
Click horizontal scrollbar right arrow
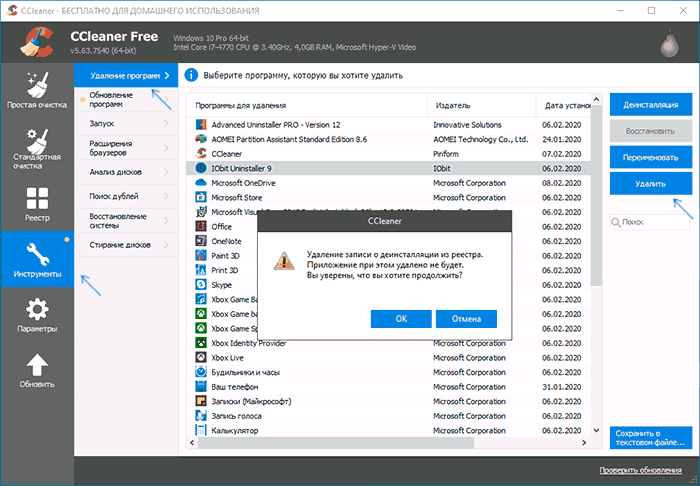tap(584, 443)
